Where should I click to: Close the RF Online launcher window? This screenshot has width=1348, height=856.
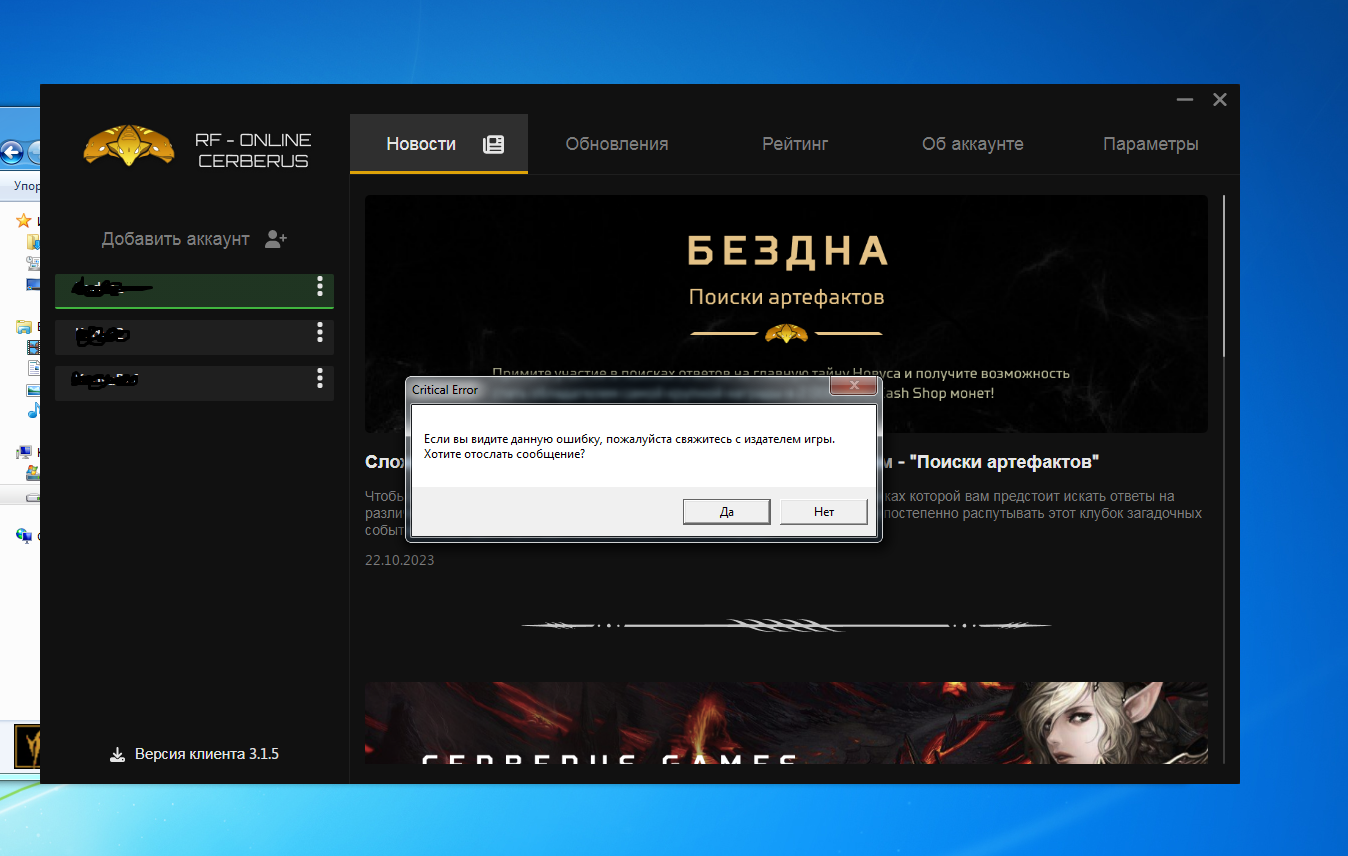pyautogui.click(x=1219, y=100)
